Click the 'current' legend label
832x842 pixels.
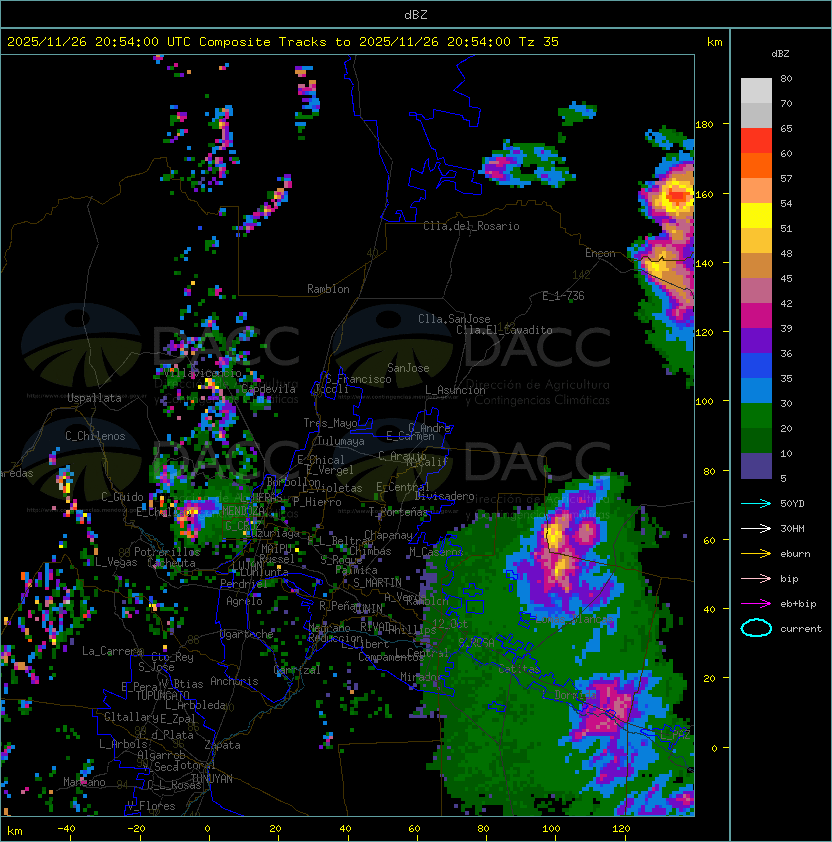801,629
